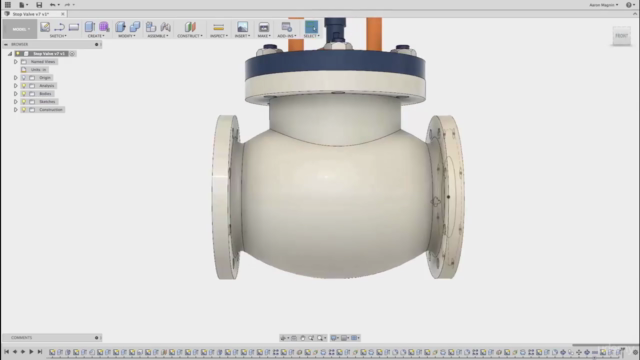Select the Combine bodies tool icon

tap(135, 27)
